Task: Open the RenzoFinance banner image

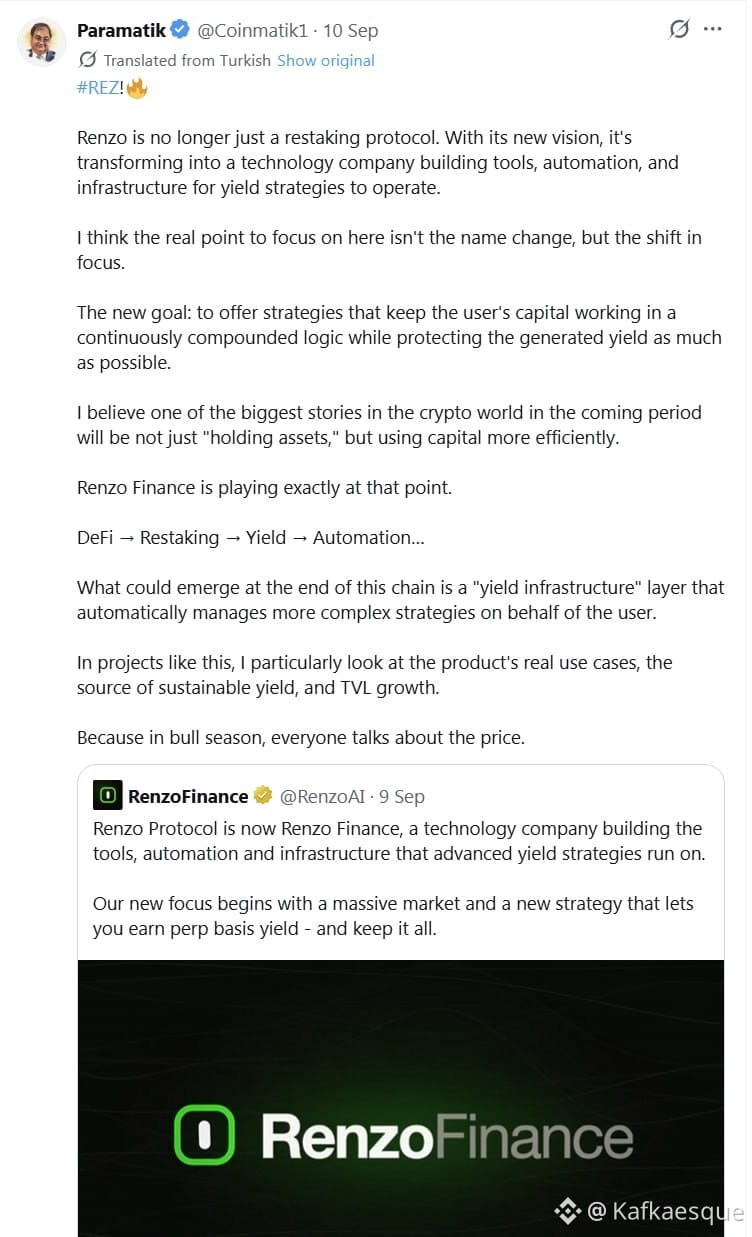Action: point(401,1098)
